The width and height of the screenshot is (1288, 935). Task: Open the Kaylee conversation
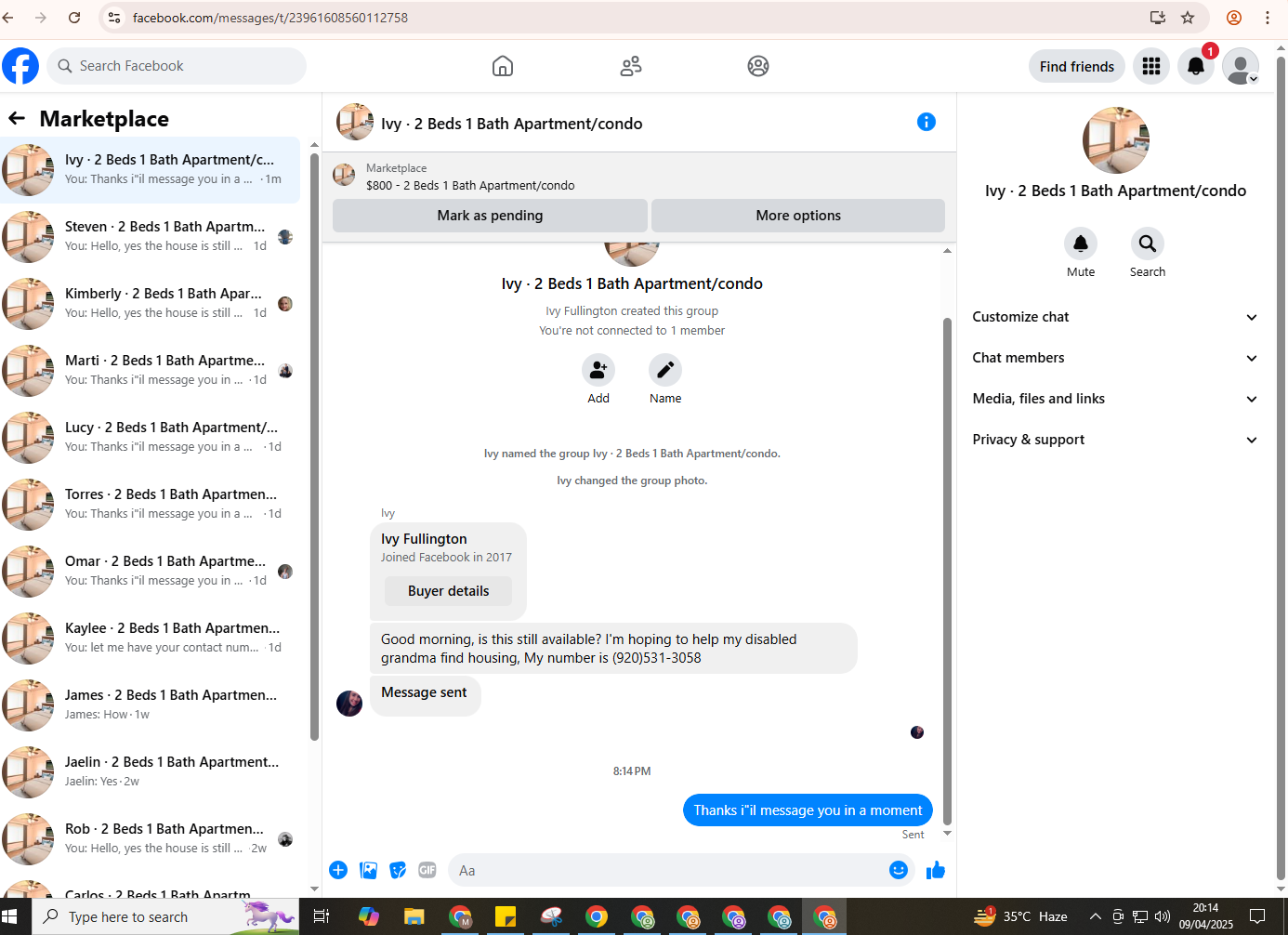point(151,639)
